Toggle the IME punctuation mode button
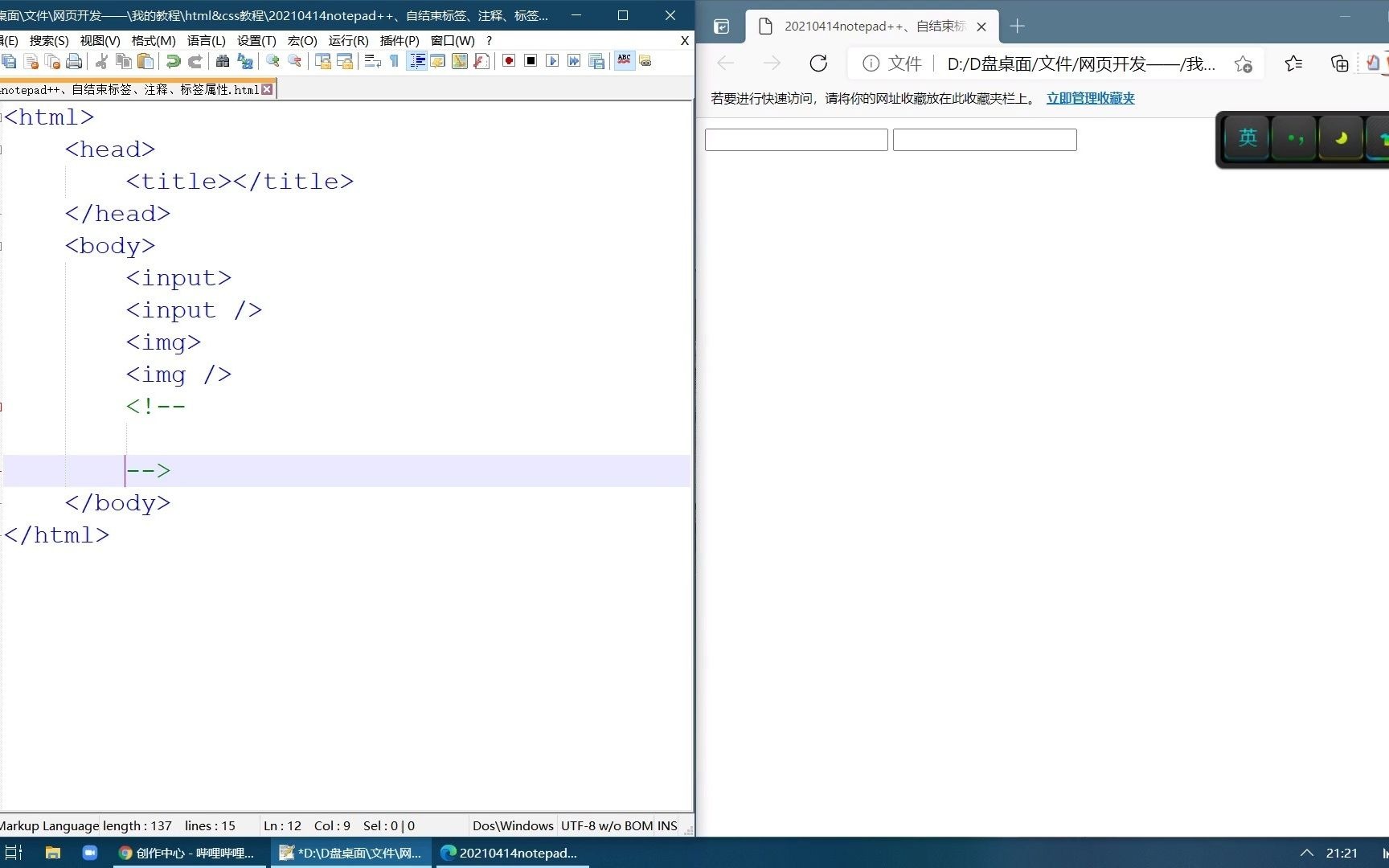This screenshot has height=868, width=1389. point(1294,138)
